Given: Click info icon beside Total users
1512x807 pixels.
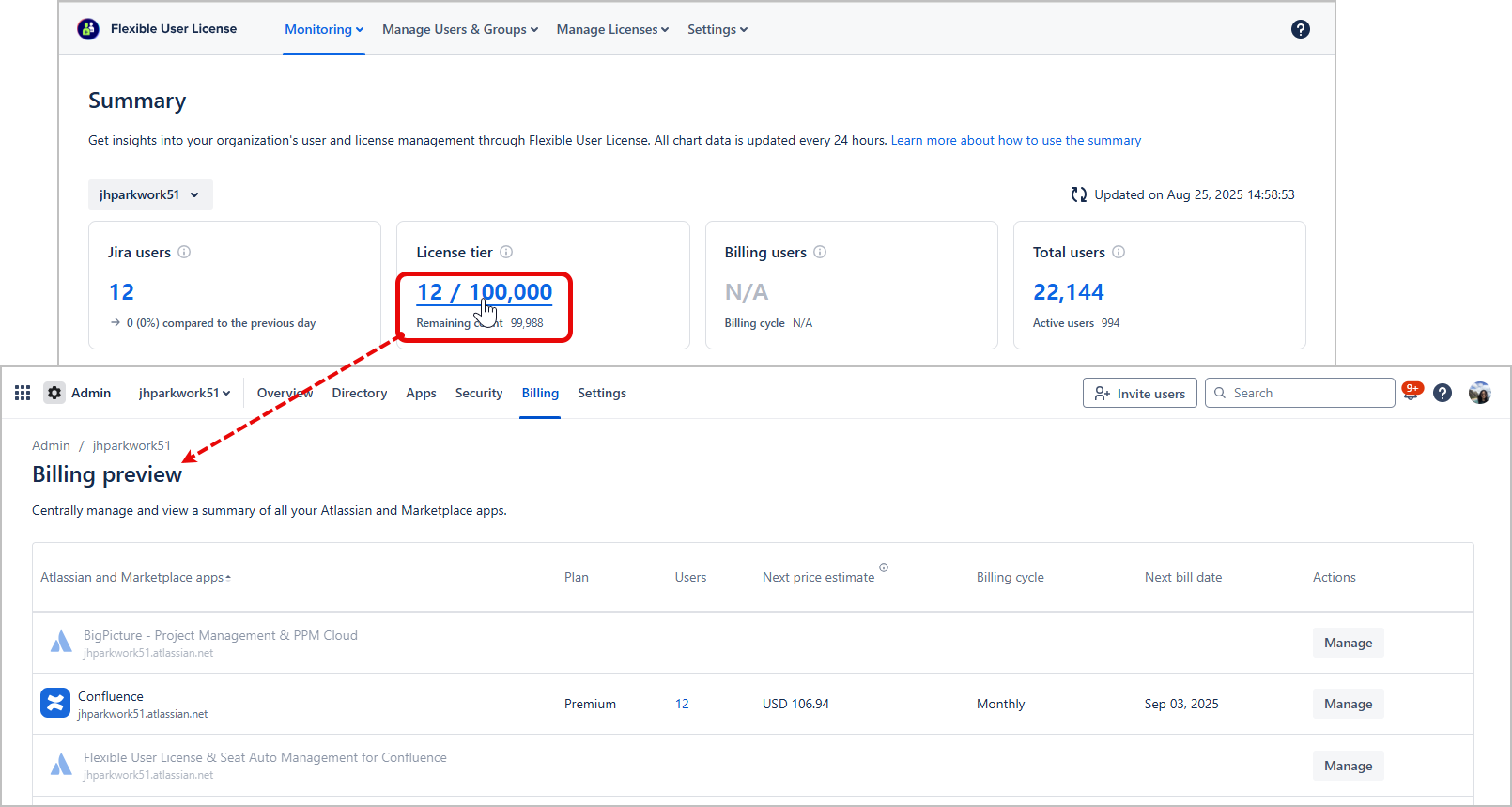Looking at the screenshot, I should point(1119,252).
